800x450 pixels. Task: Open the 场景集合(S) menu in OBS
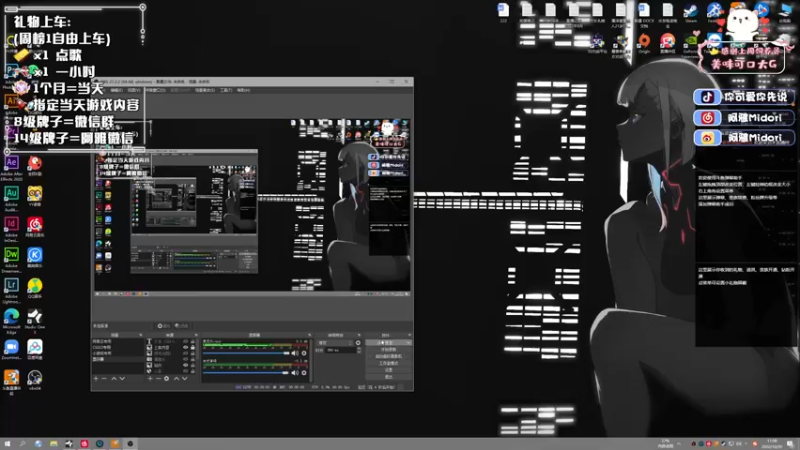[x=205, y=90]
